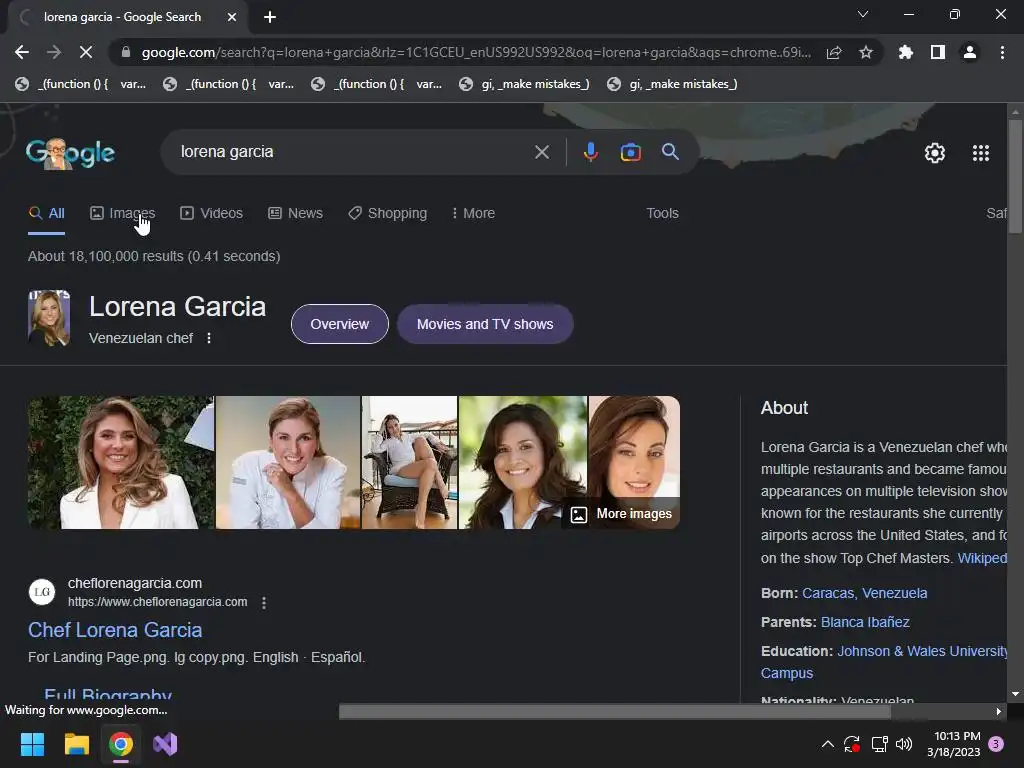
Task: Start a voice search with microphone
Action: click(590, 152)
